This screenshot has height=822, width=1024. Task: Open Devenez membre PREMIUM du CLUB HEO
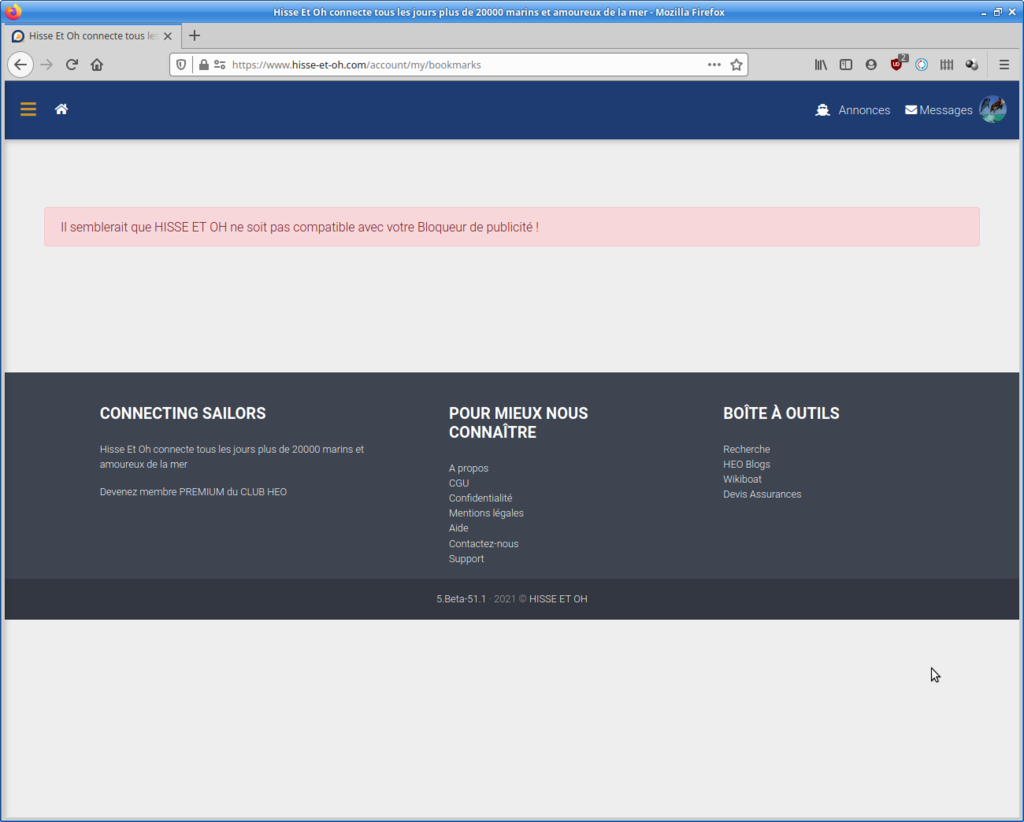coord(193,492)
